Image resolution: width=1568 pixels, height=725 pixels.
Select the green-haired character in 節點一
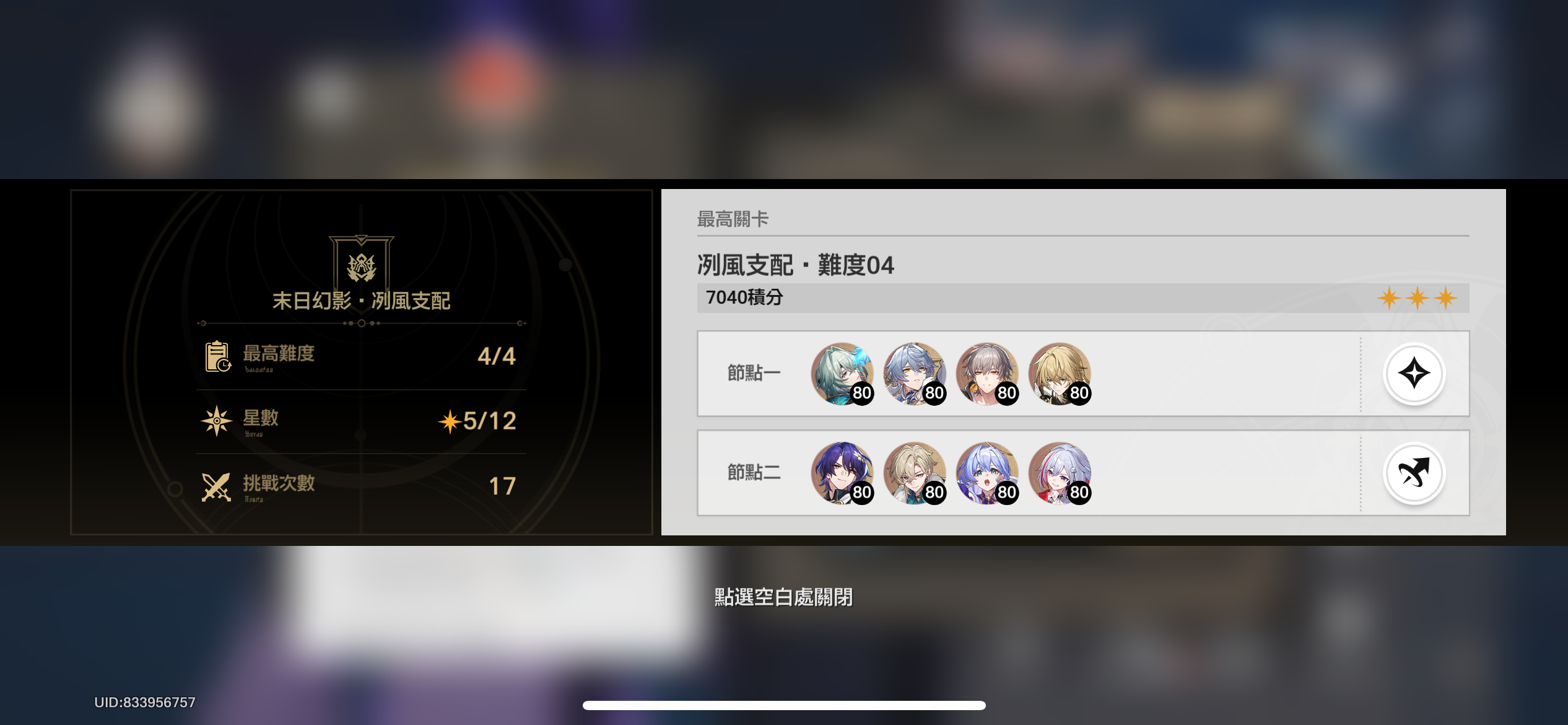[x=842, y=374]
